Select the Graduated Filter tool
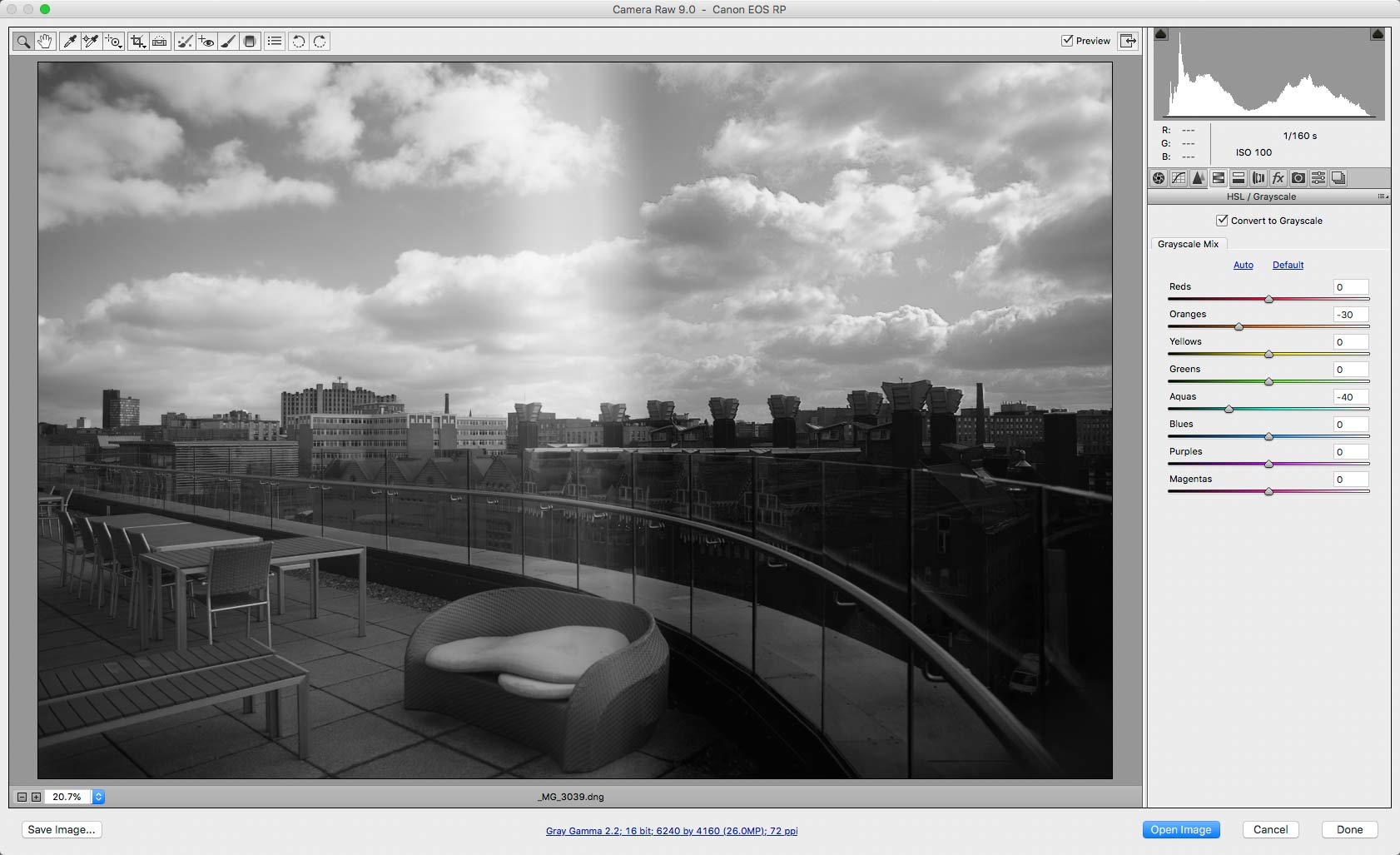The width and height of the screenshot is (1400, 855). tap(250, 41)
